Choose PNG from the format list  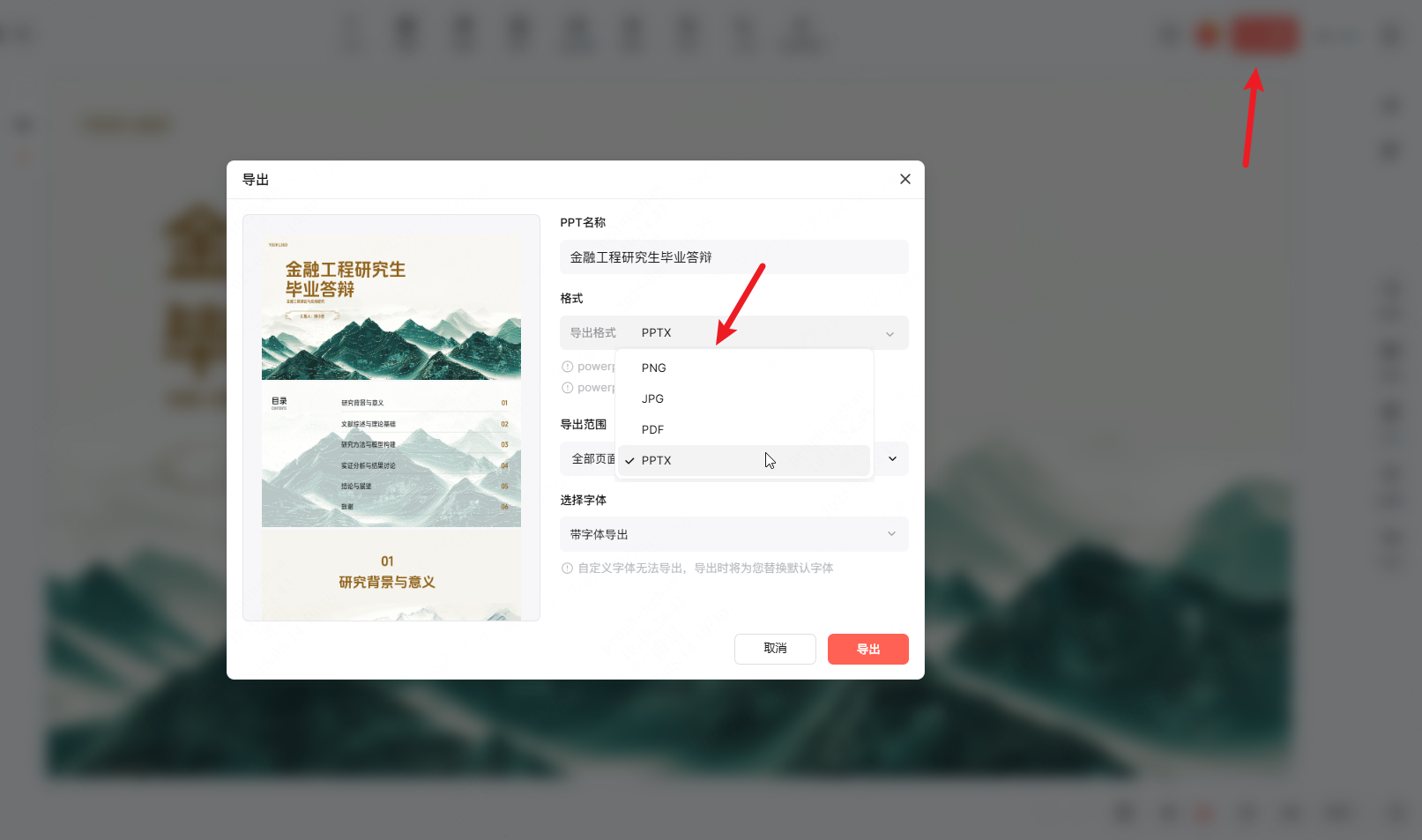point(743,368)
